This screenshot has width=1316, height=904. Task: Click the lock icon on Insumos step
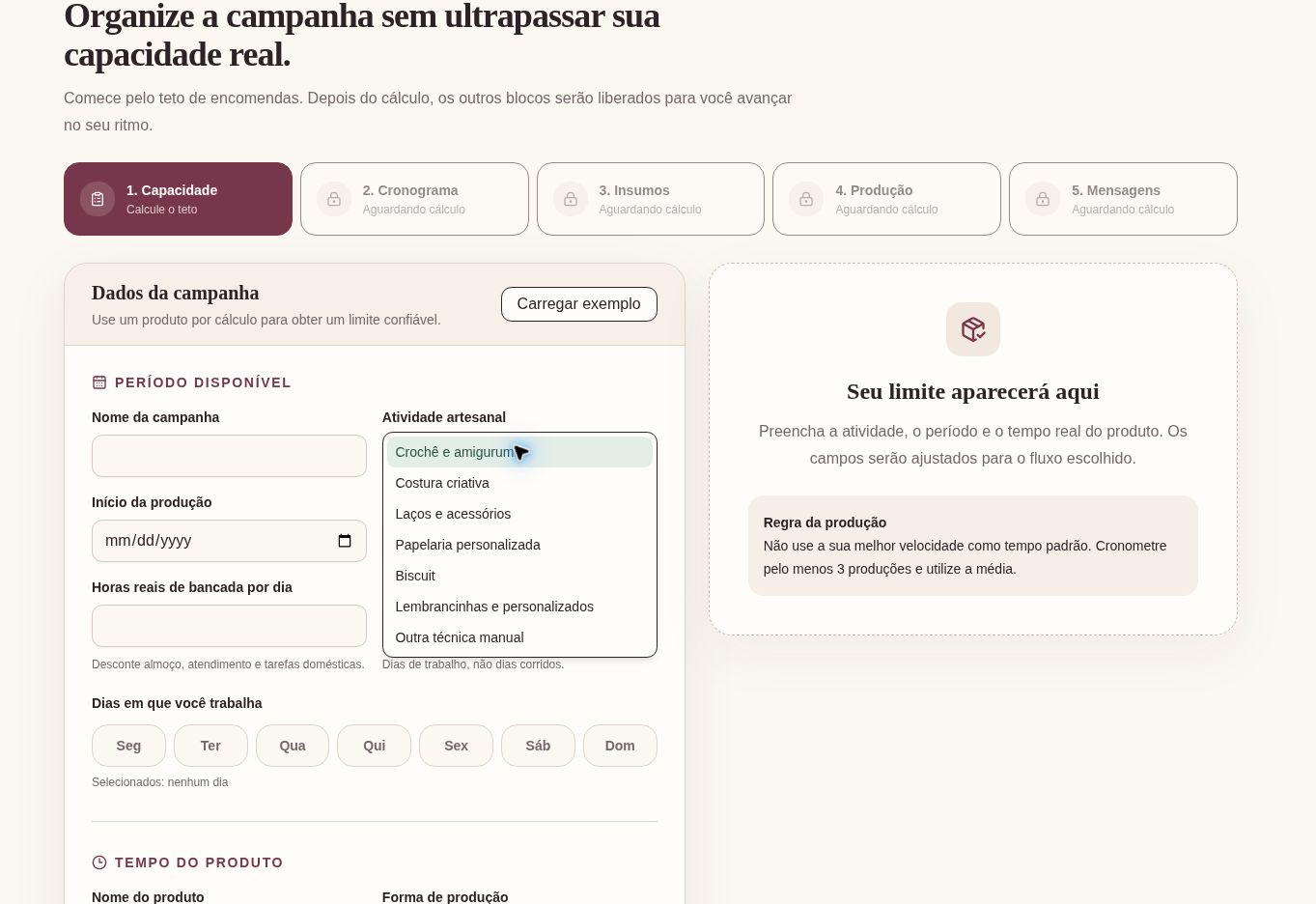point(571,199)
